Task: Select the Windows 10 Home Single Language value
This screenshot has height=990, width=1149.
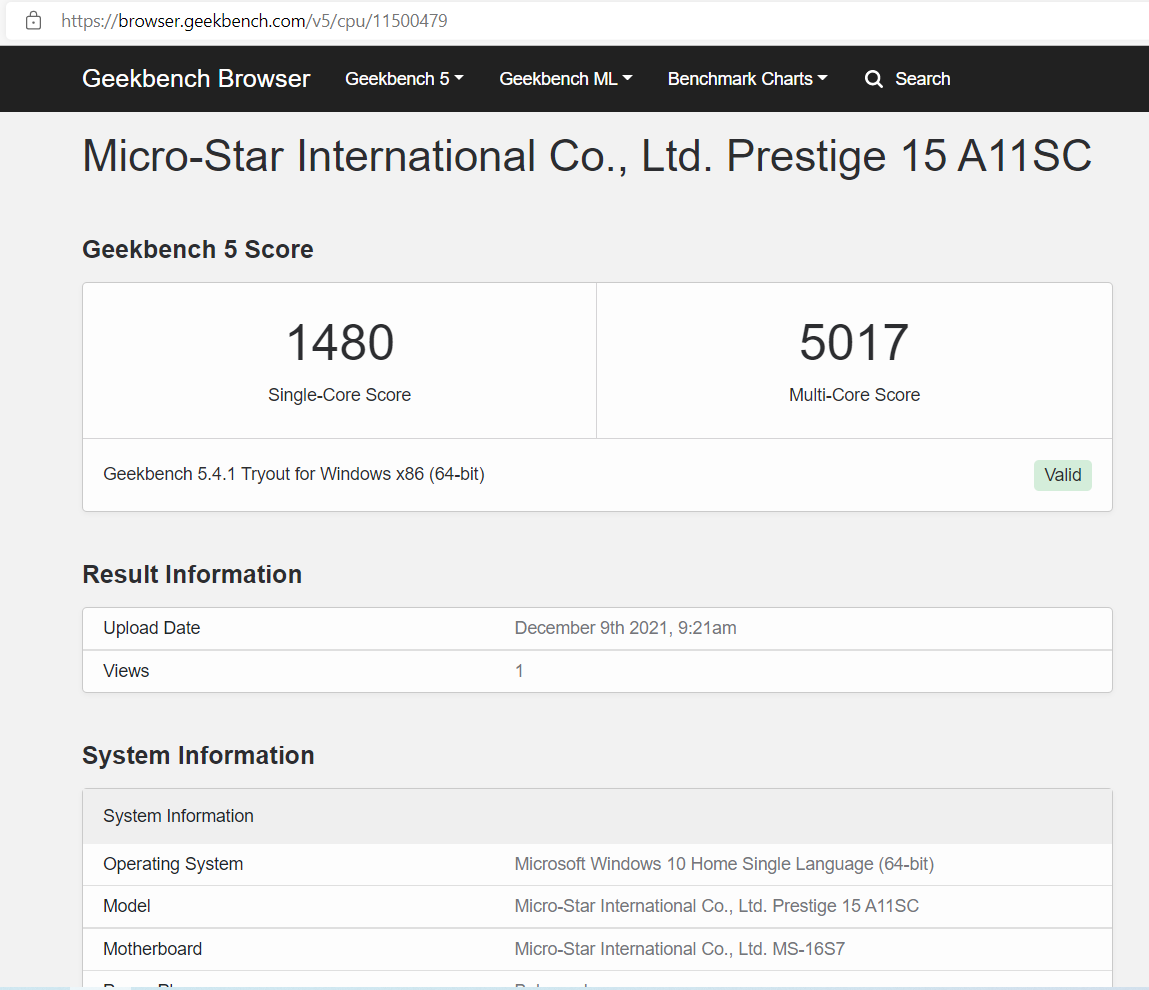Action: click(x=724, y=864)
